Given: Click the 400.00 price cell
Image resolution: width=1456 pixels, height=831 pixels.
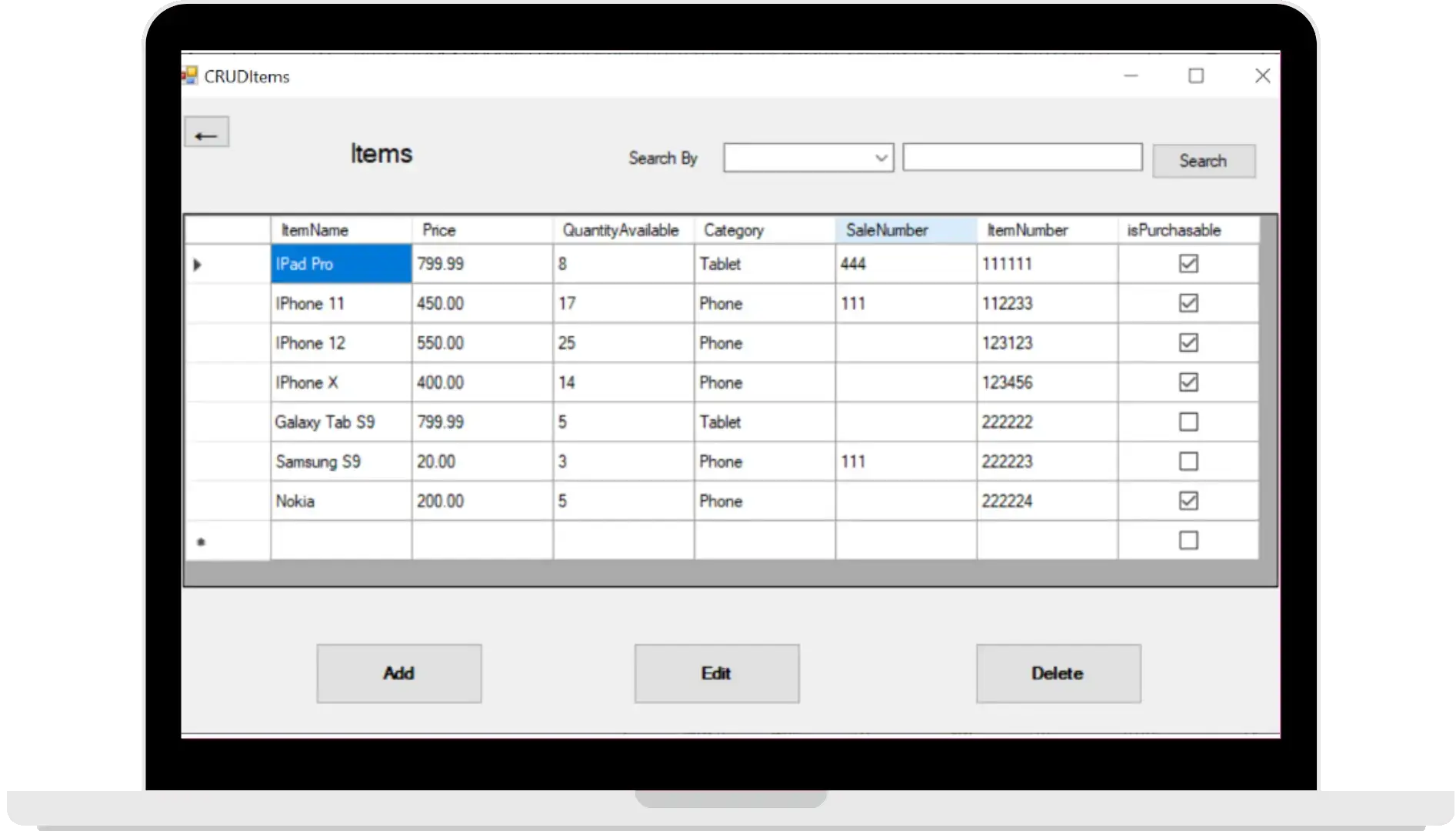Looking at the screenshot, I should (482, 382).
